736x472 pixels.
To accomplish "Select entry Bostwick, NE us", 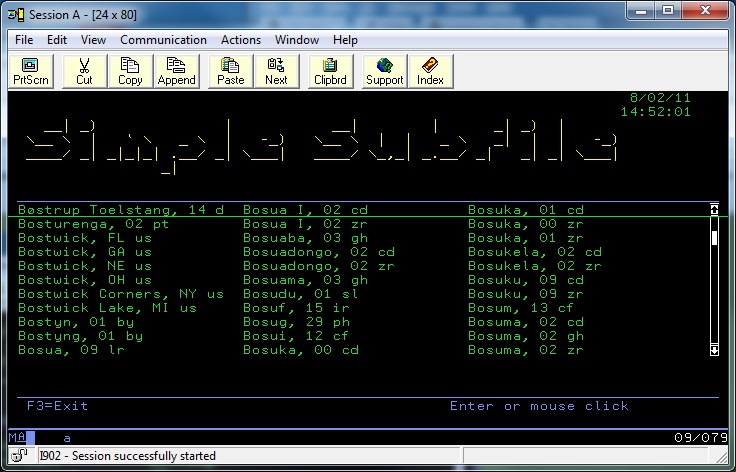I will 85,266.
